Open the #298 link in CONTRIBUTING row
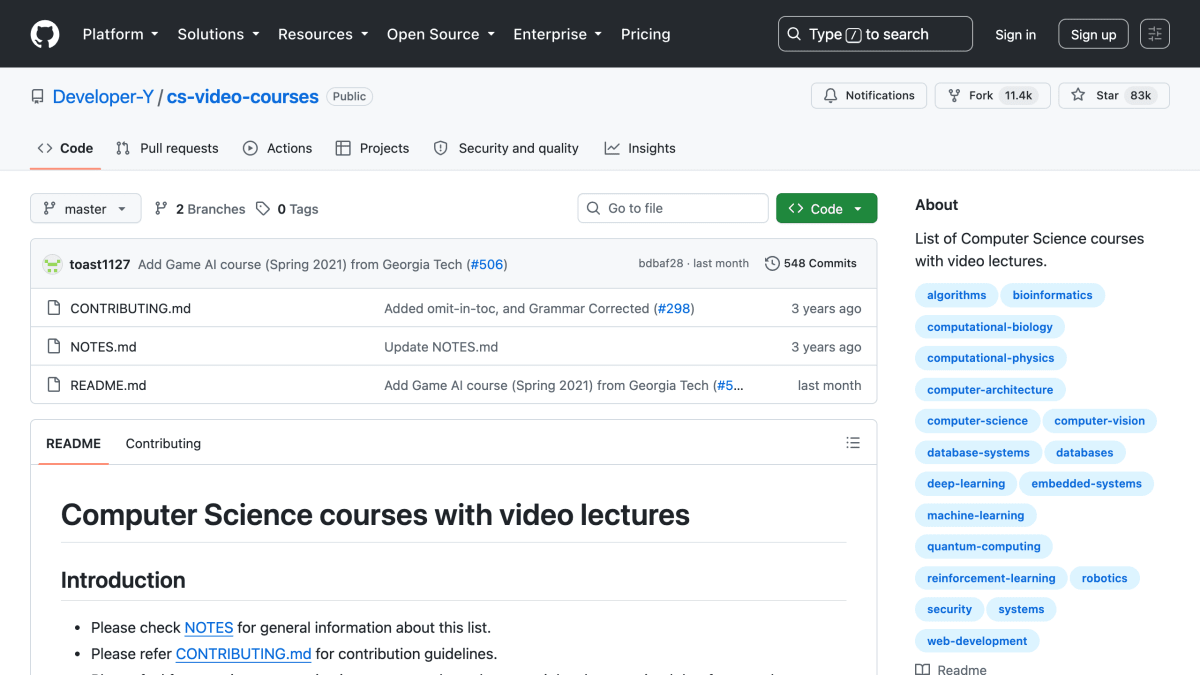 [x=674, y=308]
